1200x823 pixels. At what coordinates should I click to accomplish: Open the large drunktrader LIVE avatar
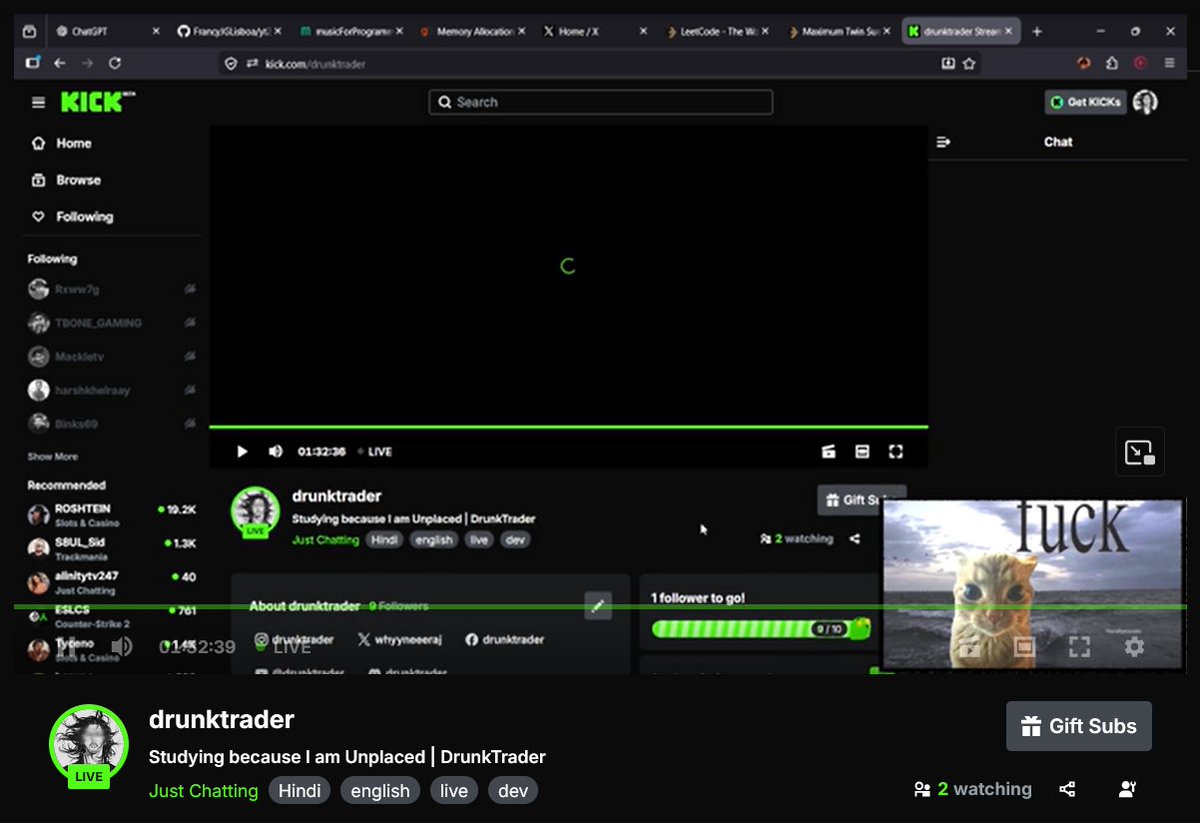click(x=89, y=745)
